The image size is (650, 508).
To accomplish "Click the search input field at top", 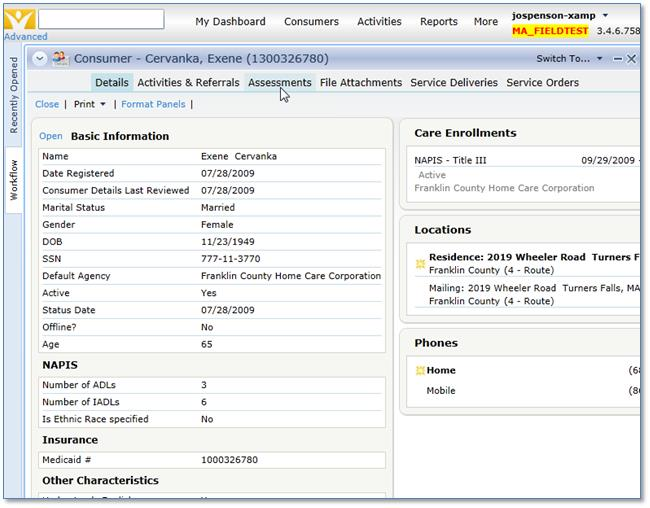I will (x=101, y=19).
